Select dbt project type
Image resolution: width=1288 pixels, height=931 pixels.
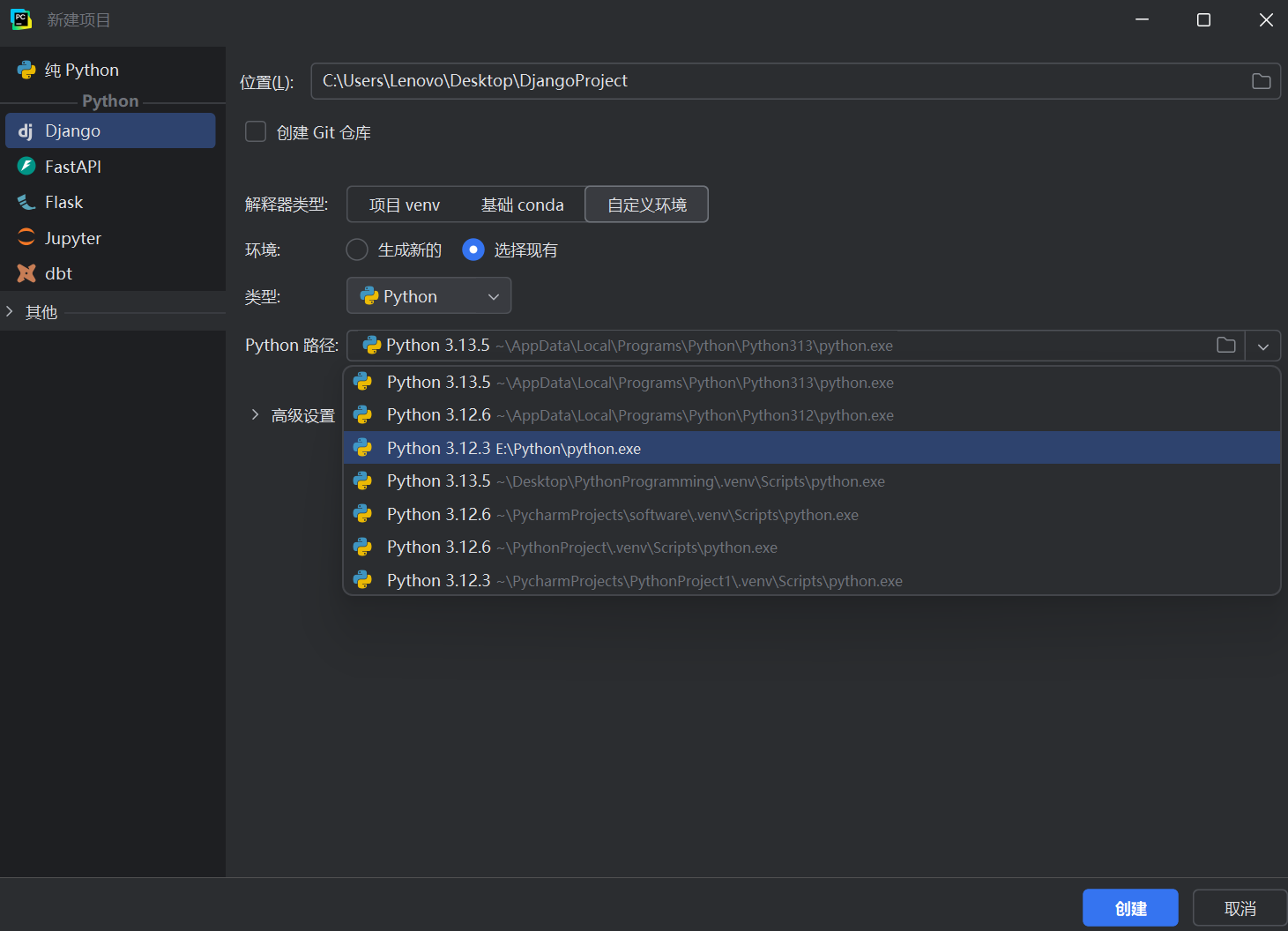pos(110,273)
